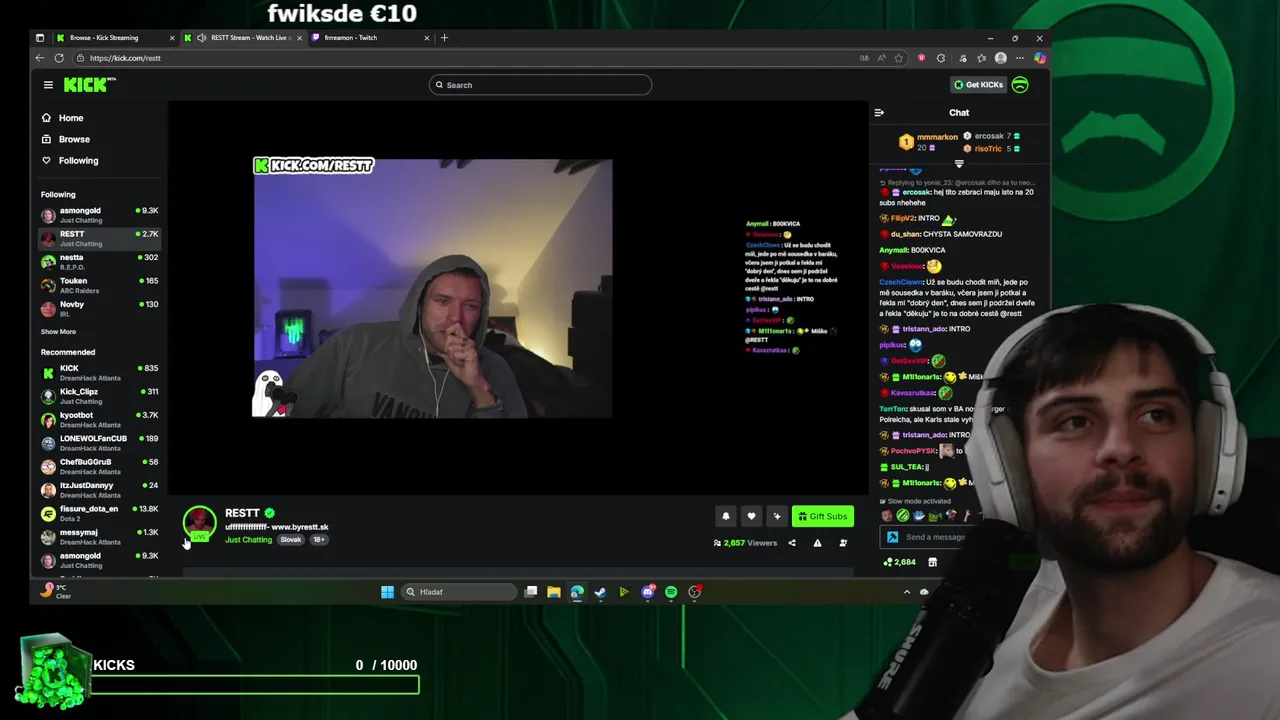Show hidden tray icons chevron
Image resolution: width=1280 pixels, height=720 pixels.
tap(907, 592)
